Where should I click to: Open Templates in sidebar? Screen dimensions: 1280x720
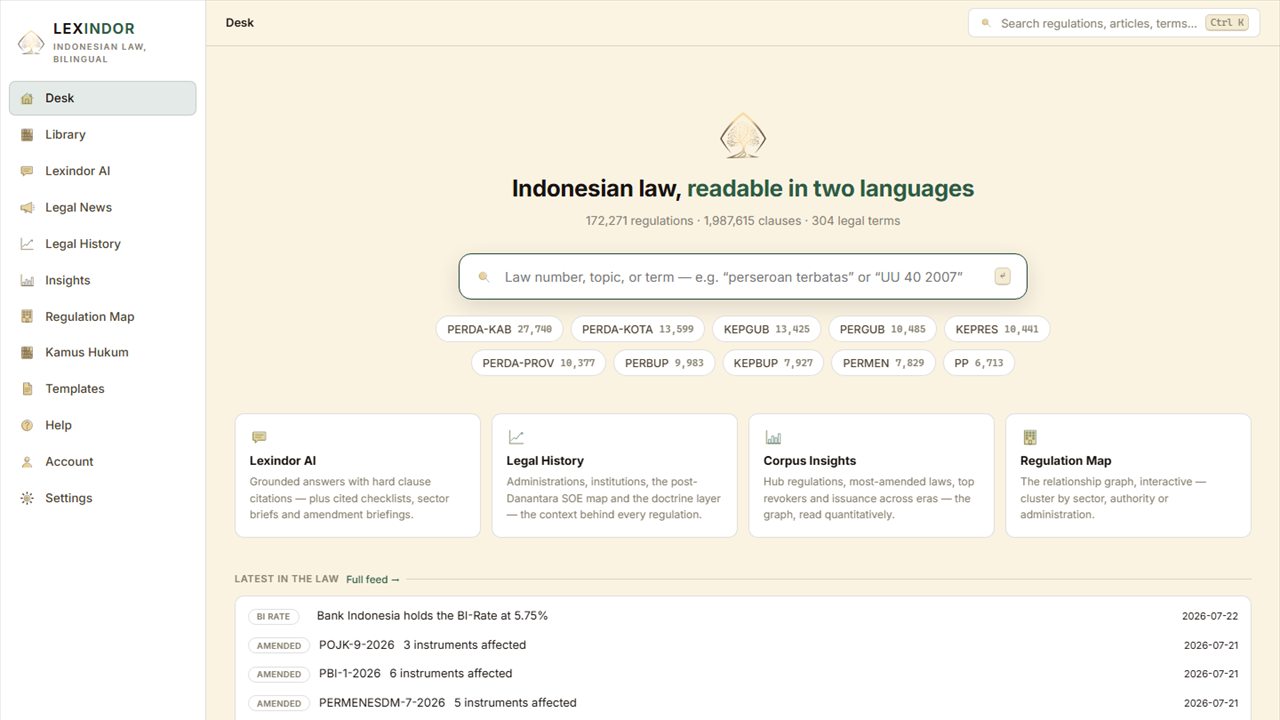point(102,389)
